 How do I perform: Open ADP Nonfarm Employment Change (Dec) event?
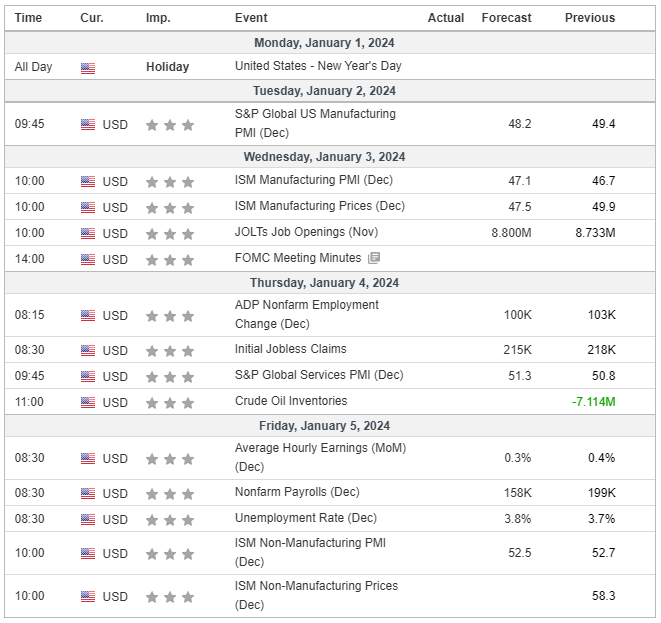(307, 314)
